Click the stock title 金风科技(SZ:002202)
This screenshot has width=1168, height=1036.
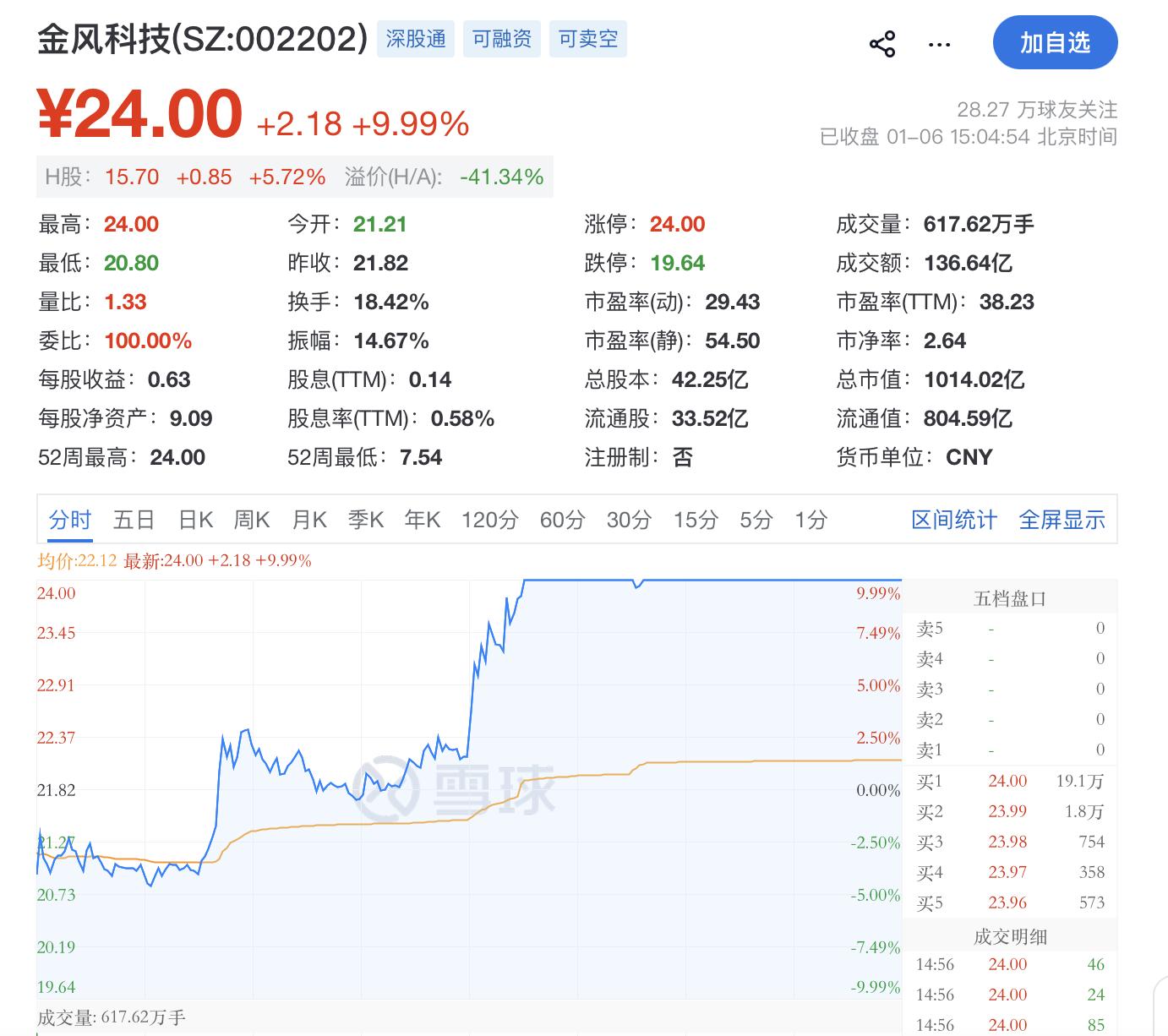[203, 39]
